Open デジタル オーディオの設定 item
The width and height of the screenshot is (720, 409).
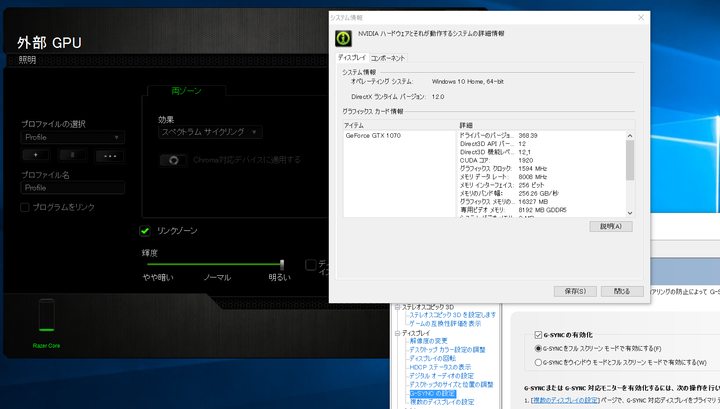tap(441, 376)
